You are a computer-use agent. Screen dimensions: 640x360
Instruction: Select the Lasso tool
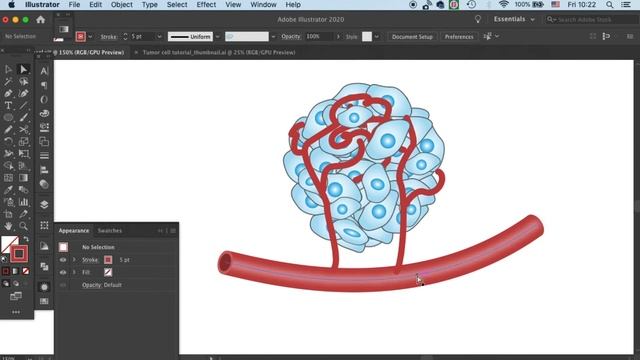click(23, 82)
